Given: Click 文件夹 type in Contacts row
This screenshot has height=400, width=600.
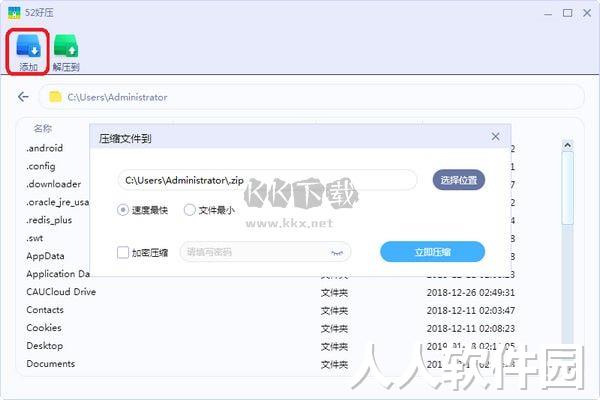Looking at the screenshot, I should (x=334, y=310).
